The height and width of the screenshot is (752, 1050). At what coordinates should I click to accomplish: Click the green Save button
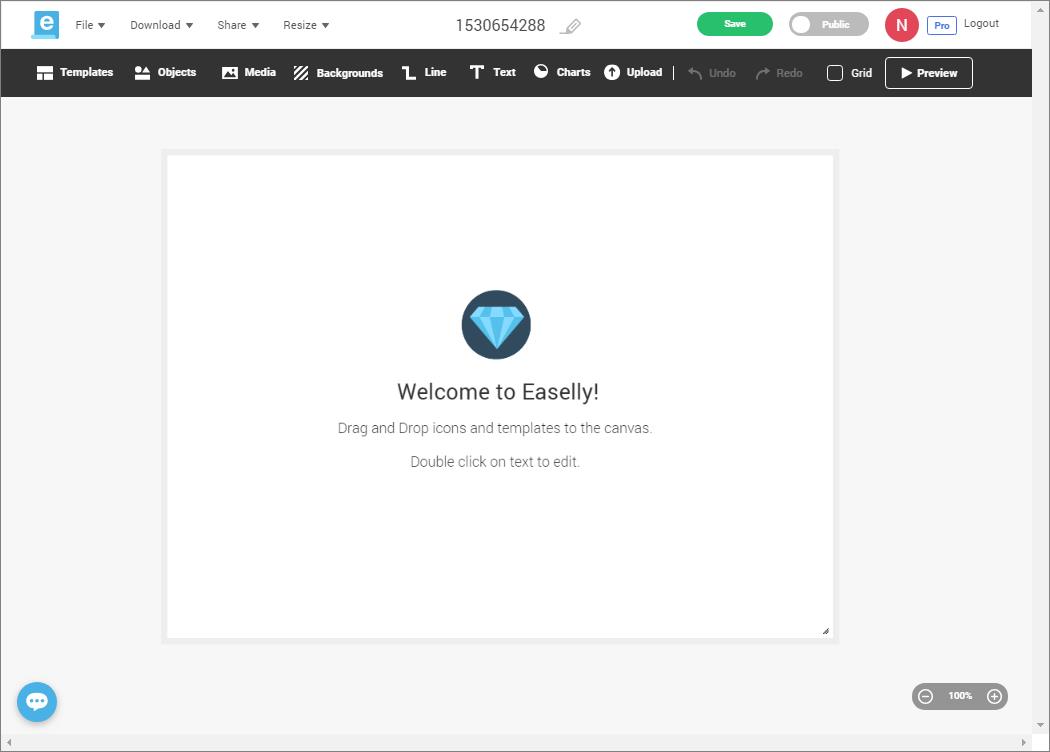[x=735, y=24]
